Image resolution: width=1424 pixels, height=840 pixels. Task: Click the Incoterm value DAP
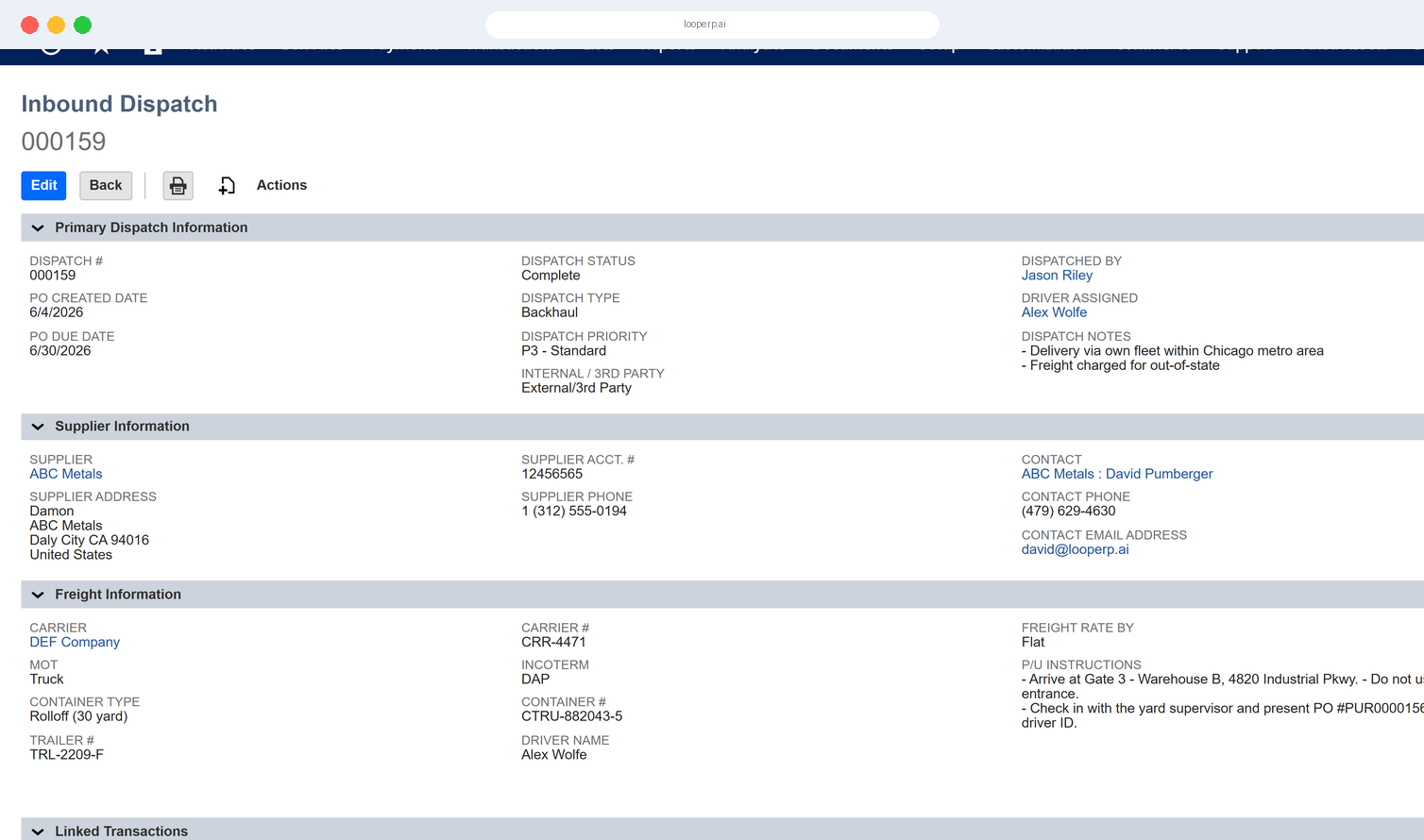click(x=535, y=680)
